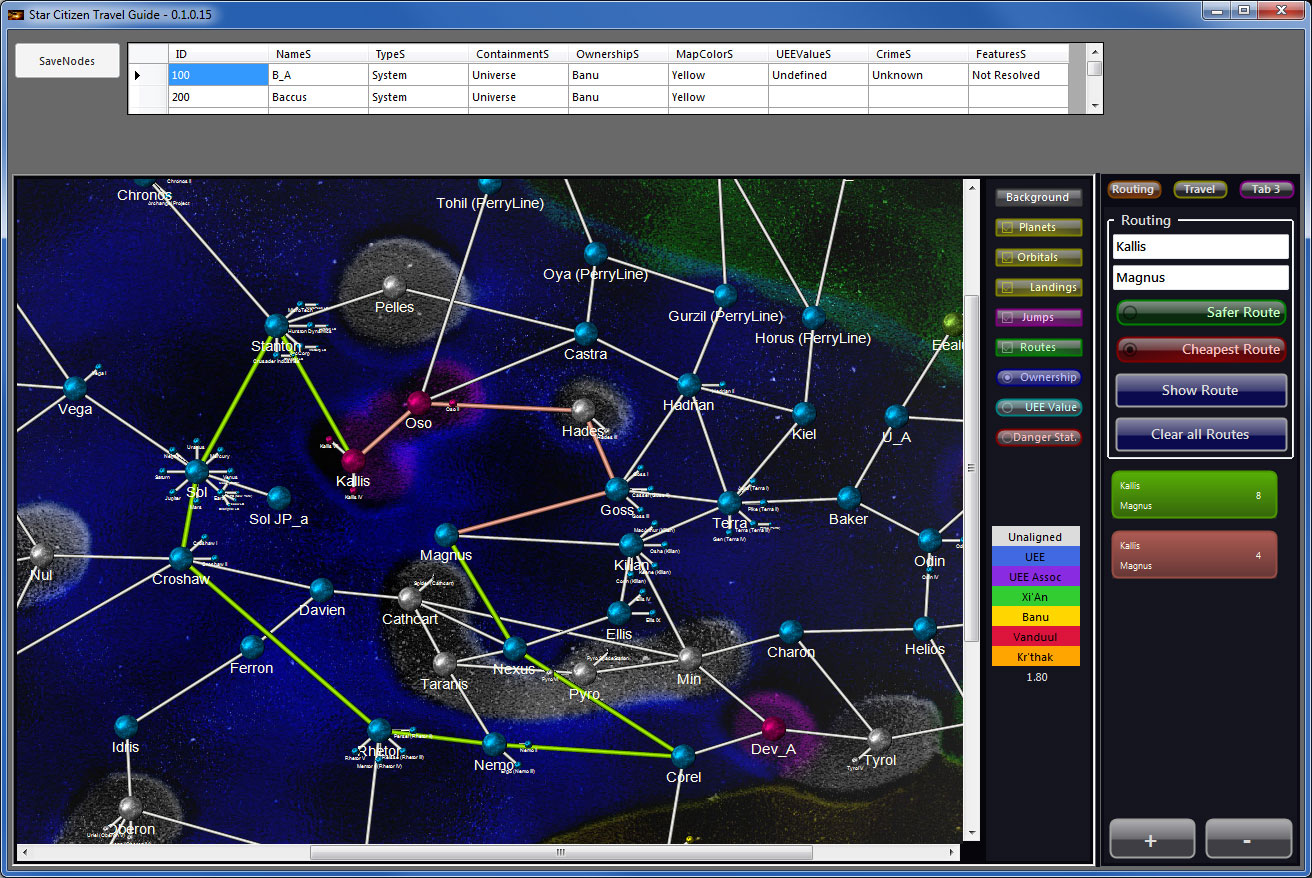Switch to the Travel tab

tap(1199, 189)
